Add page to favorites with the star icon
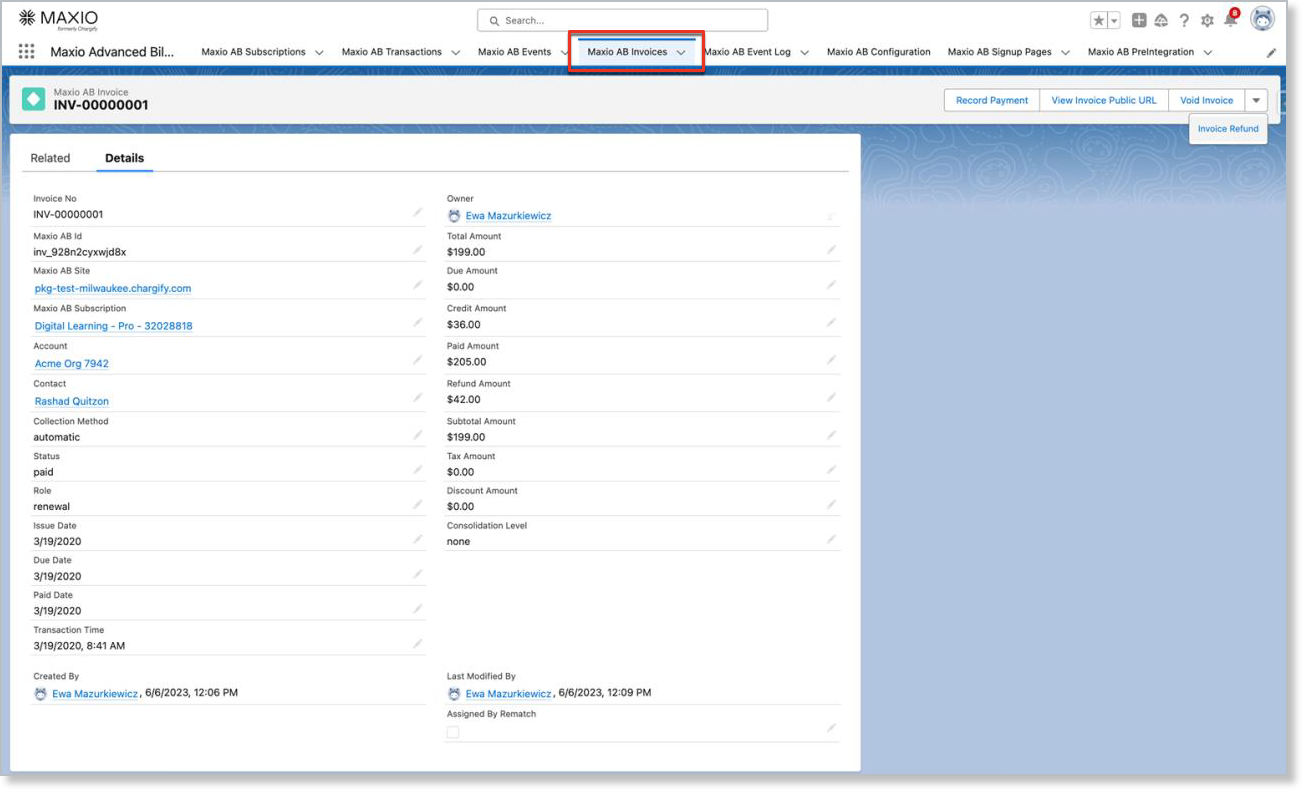Image resolution: width=1302 pixels, height=790 pixels. click(x=1098, y=19)
